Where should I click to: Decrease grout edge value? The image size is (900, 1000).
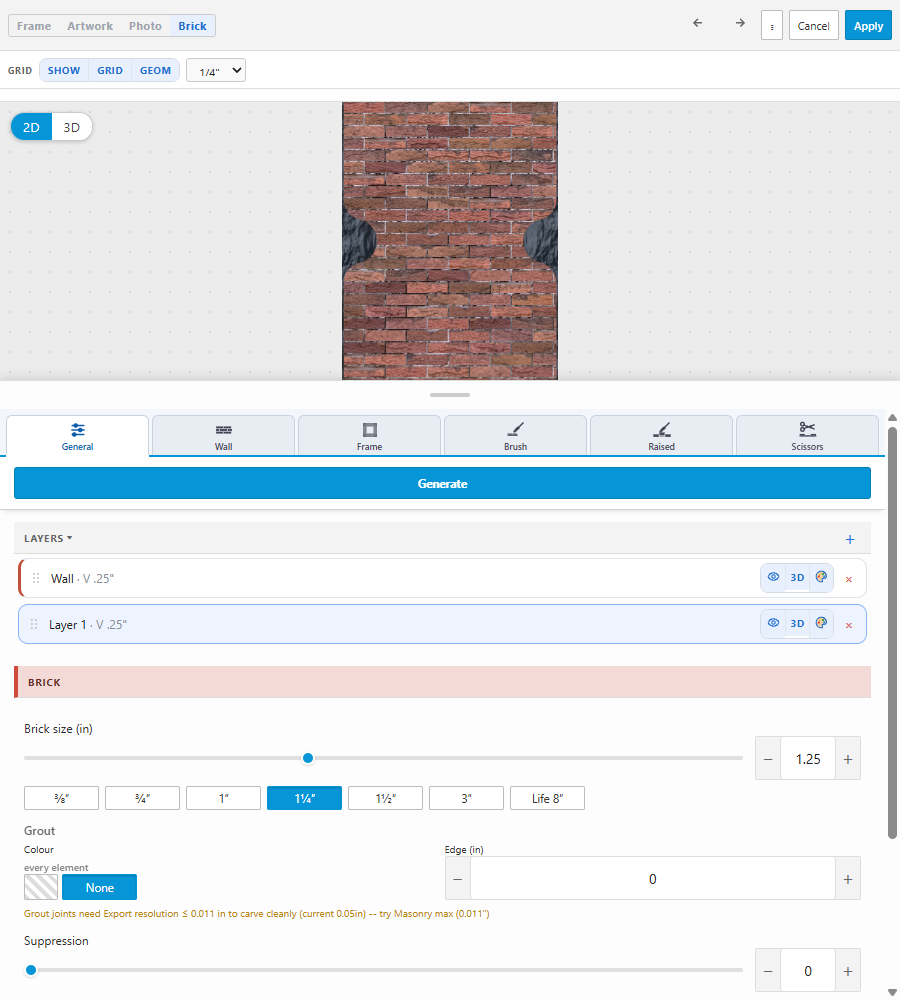pyautogui.click(x=457, y=879)
